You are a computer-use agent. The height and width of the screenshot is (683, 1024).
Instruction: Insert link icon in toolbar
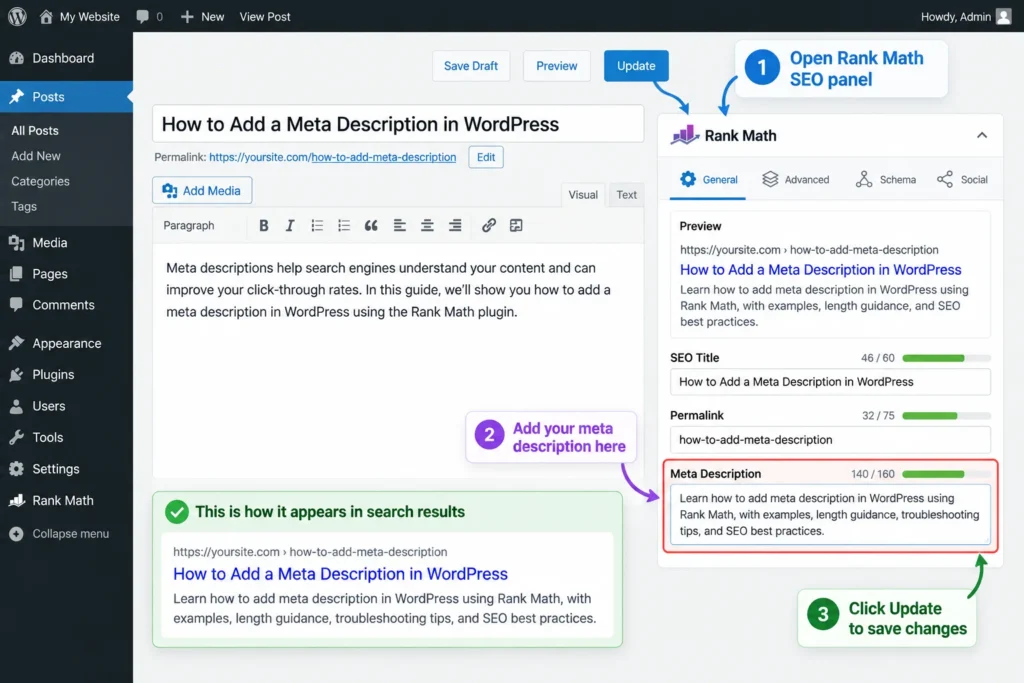tap(488, 225)
